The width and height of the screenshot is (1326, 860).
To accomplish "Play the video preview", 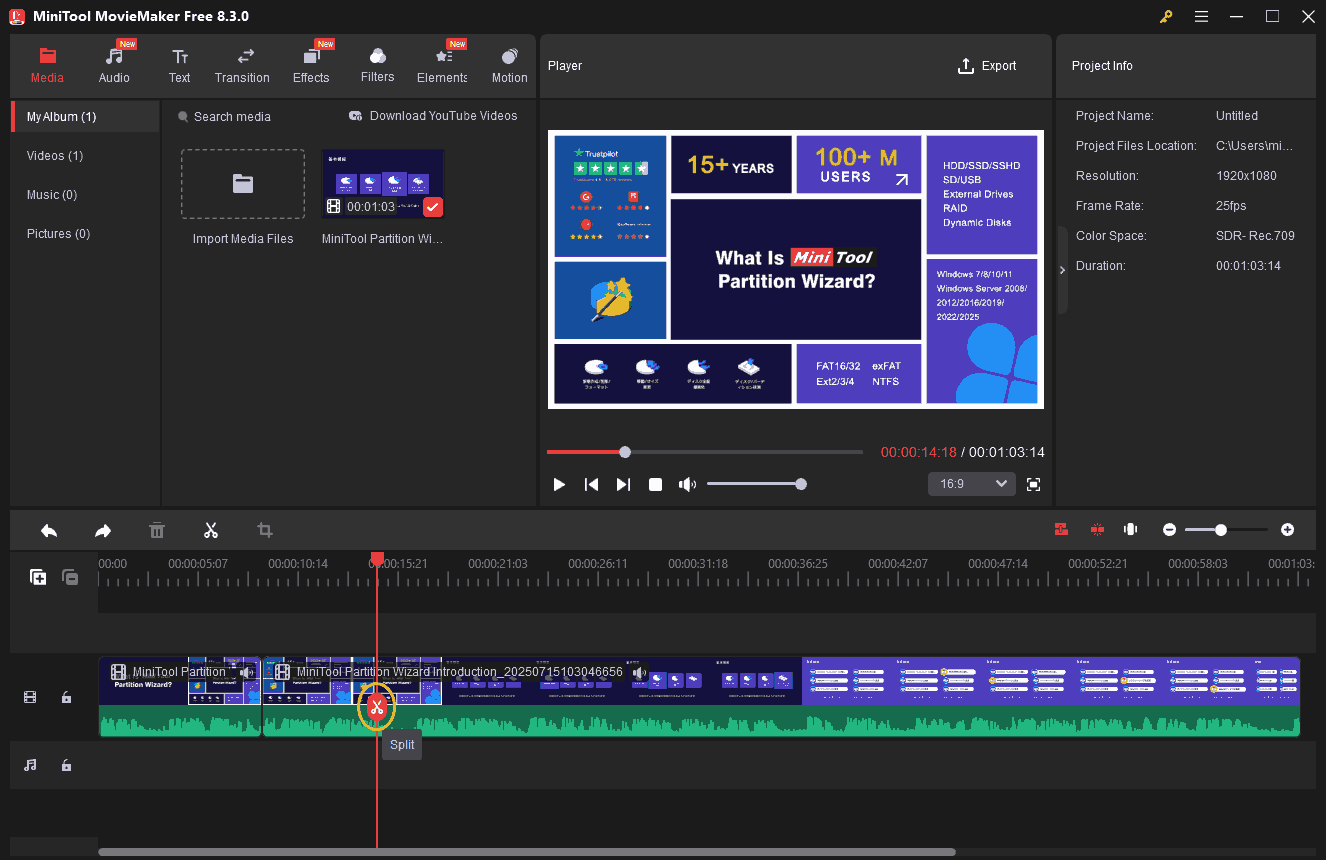I will [x=559, y=484].
